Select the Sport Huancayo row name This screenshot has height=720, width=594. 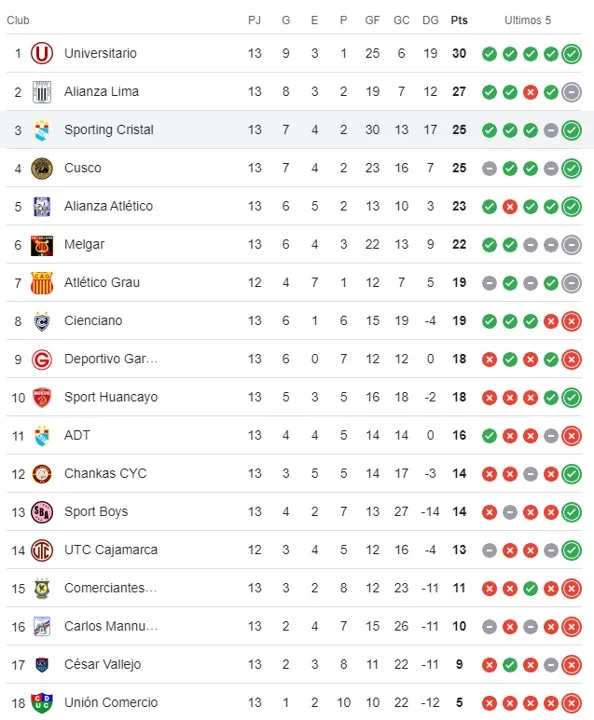coord(111,397)
